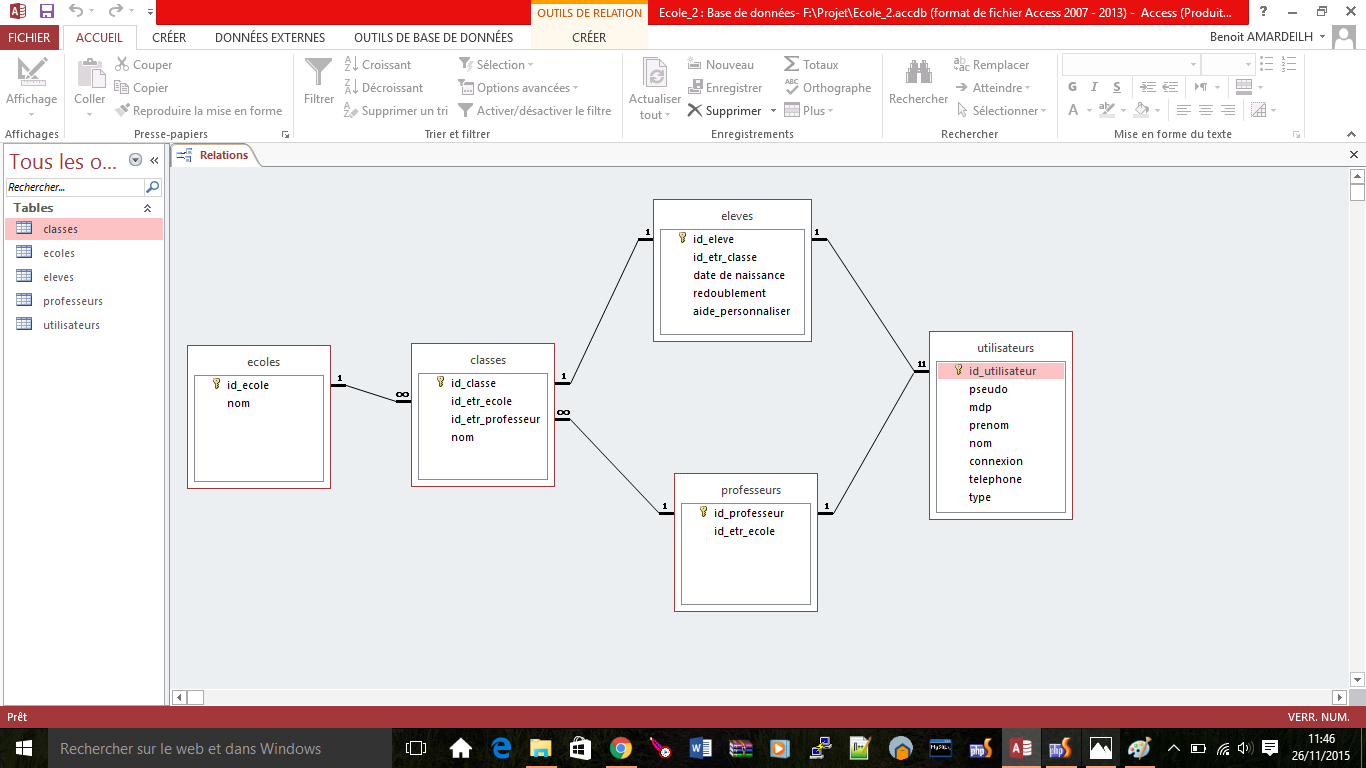This screenshot has height=768, width=1366.
Task: Click the Supprimer delete icon
Action: (x=696, y=111)
